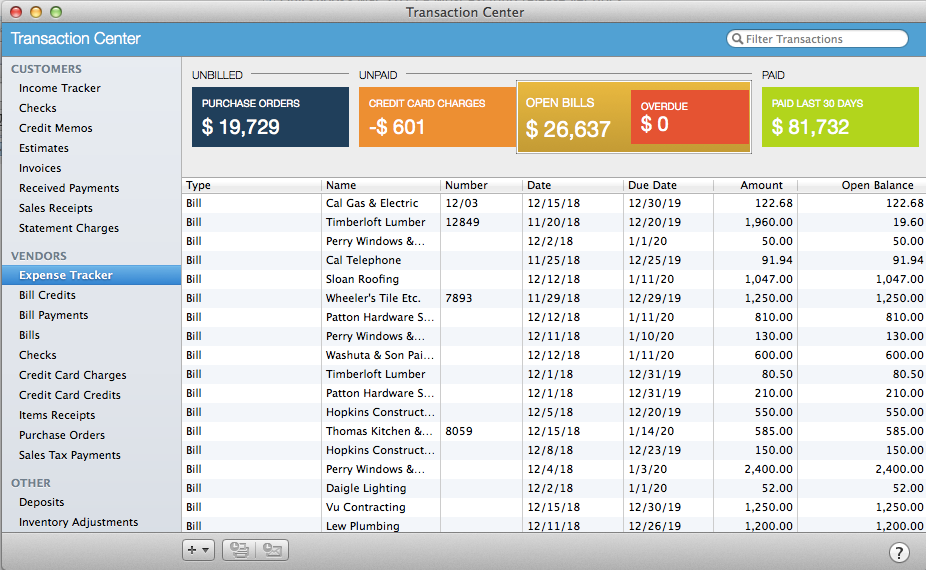Click the search magnifier icon
This screenshot has height=570, width=926.
click(737, 39)
